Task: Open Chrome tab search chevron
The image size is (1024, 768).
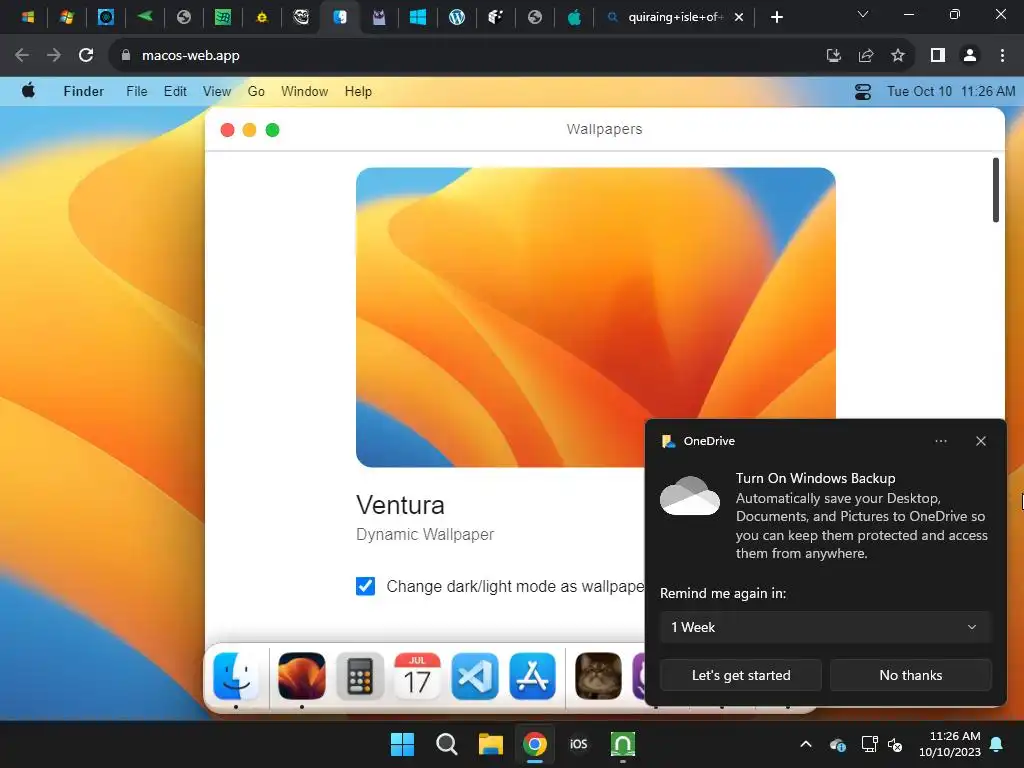Action: pos(863,14)
